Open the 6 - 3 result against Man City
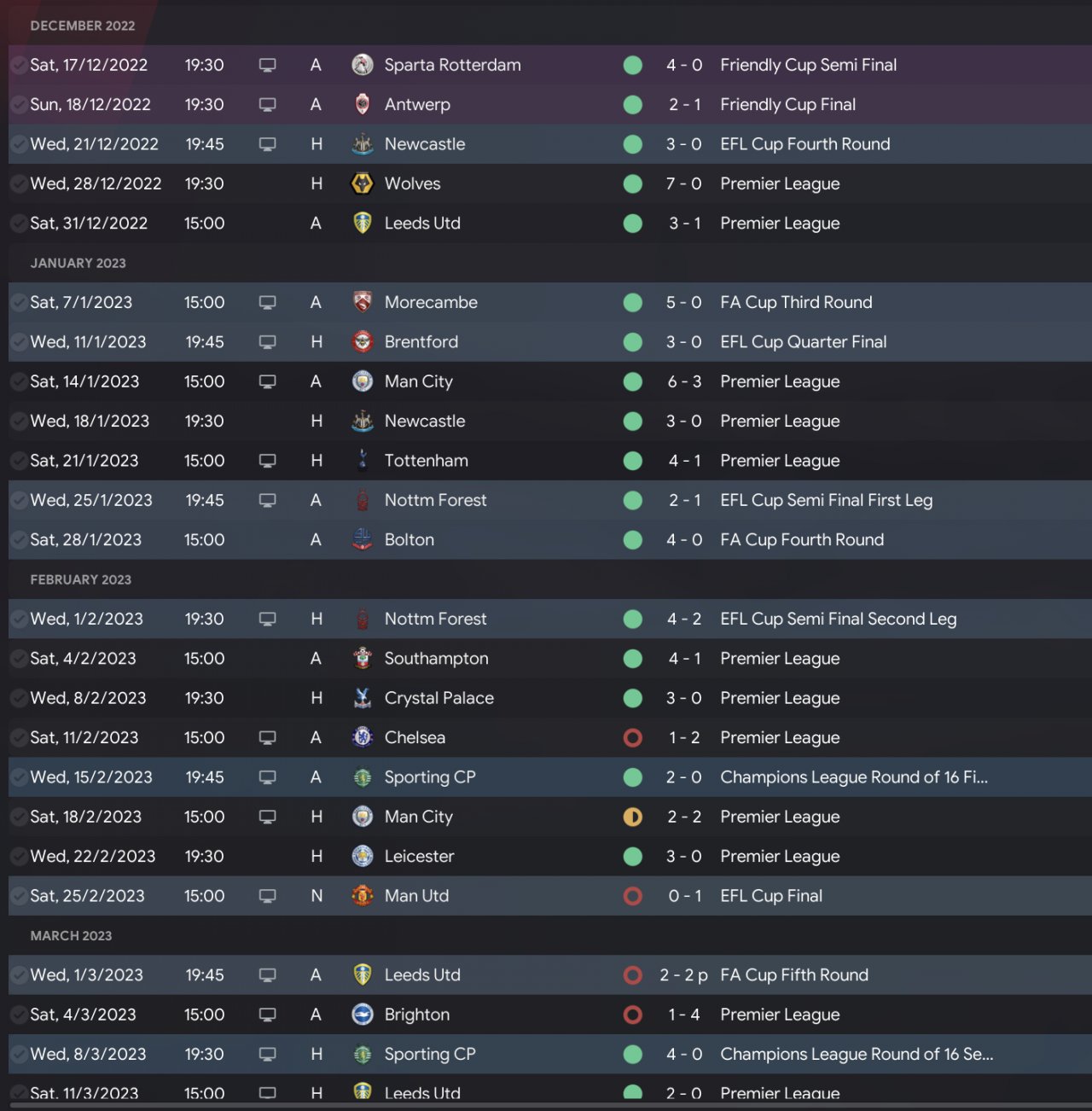1092x1111 pixels. [x=684, y=381]
